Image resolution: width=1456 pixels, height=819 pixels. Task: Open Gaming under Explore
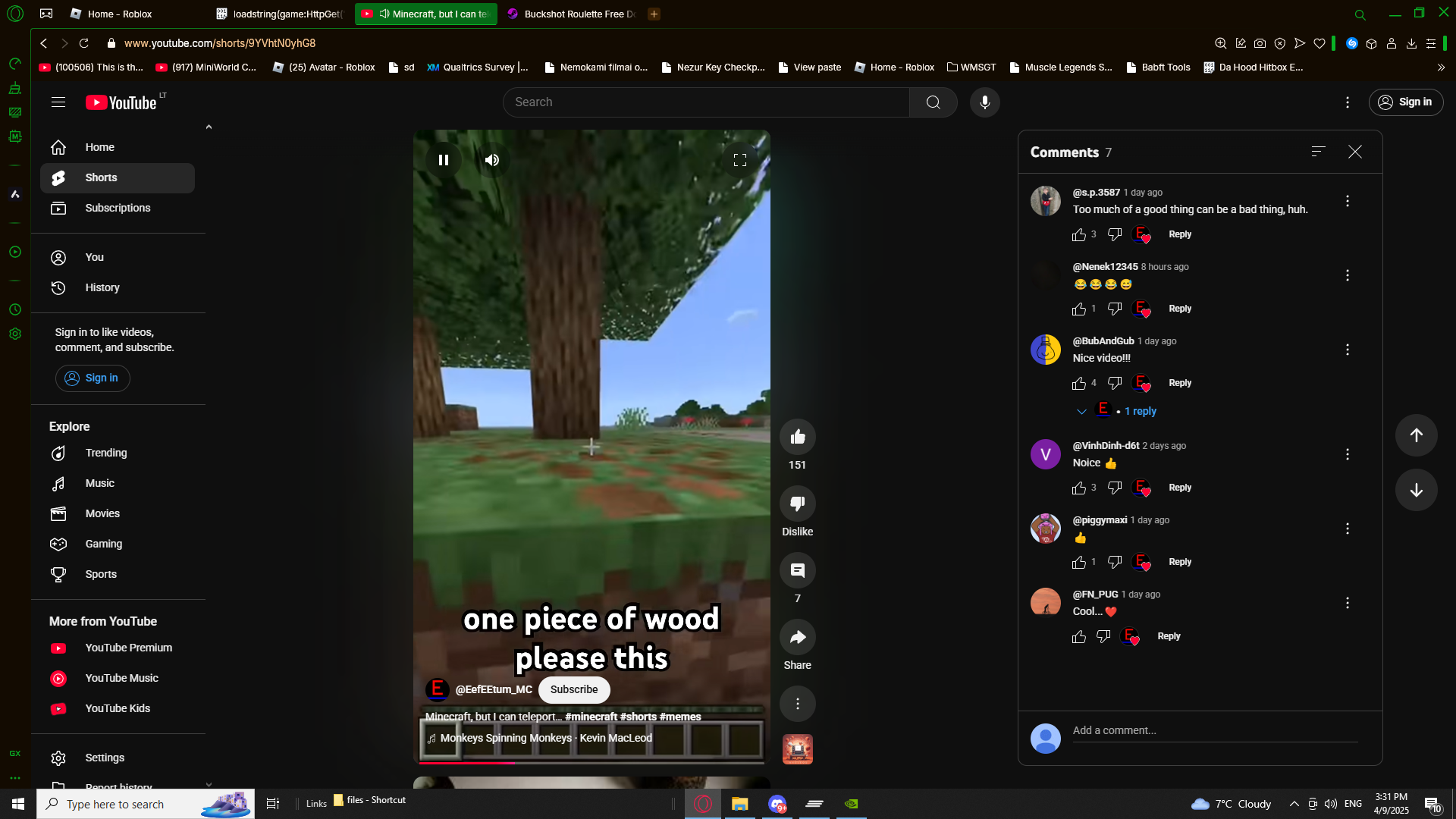coord(118,544)
